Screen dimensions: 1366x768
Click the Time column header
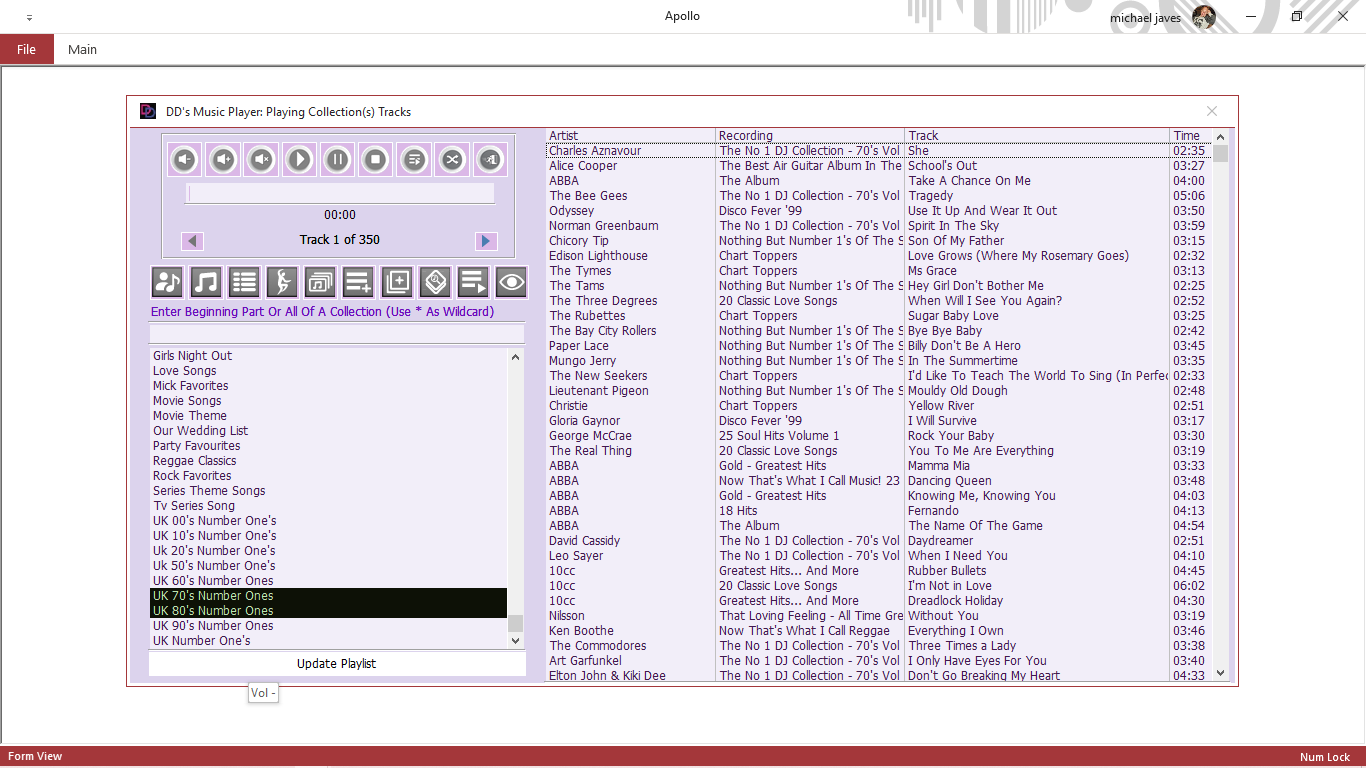click(1191, 136)
